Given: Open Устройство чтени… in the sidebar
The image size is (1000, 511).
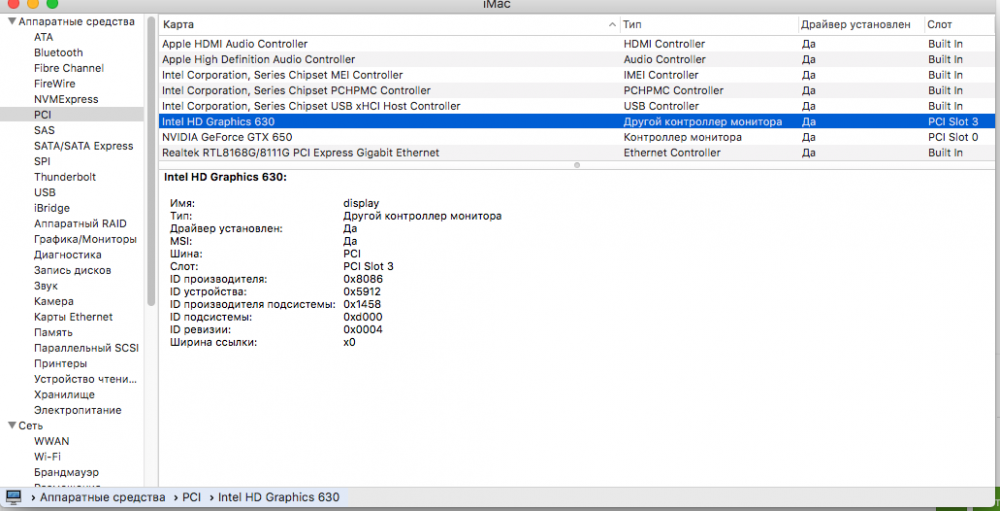Looking at the screenshot, I should pos(85,379).
